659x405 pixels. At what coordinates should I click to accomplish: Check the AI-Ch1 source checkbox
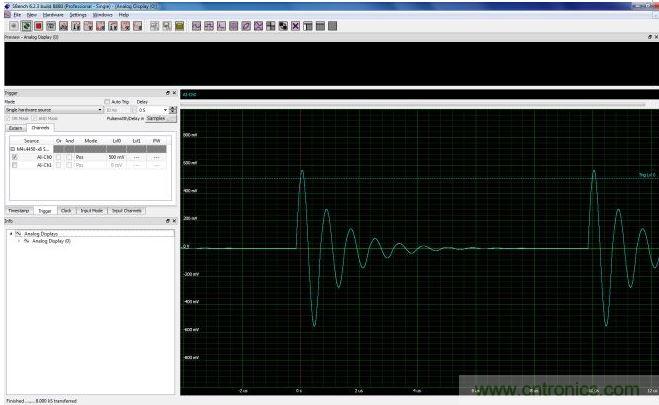[x=14, y=165]
